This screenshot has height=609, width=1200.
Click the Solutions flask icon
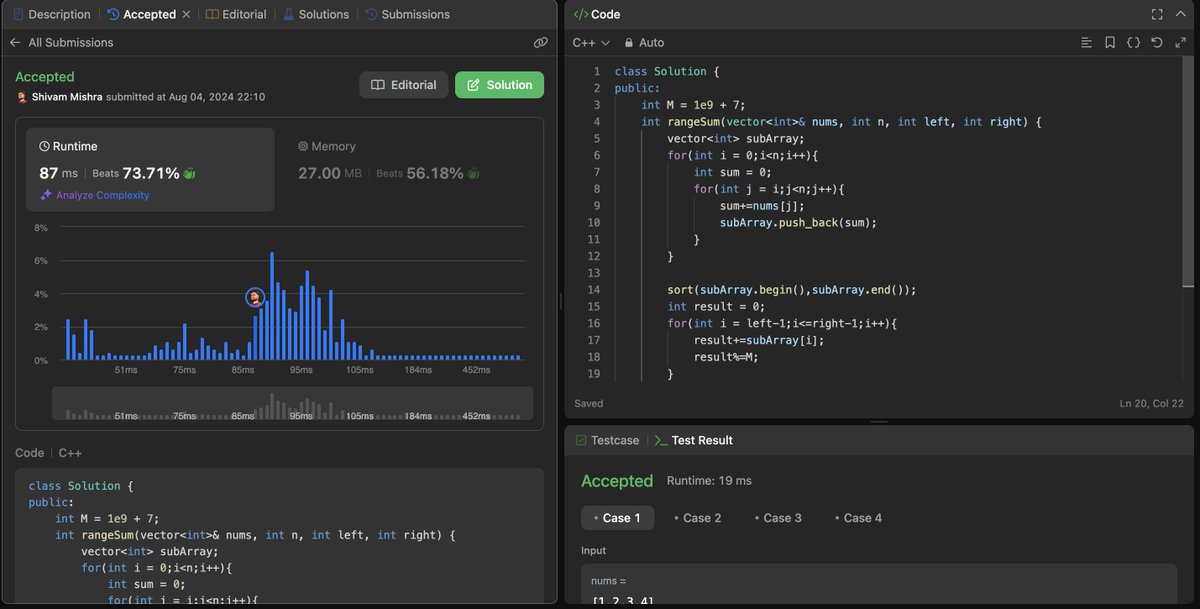click(289, 14)
